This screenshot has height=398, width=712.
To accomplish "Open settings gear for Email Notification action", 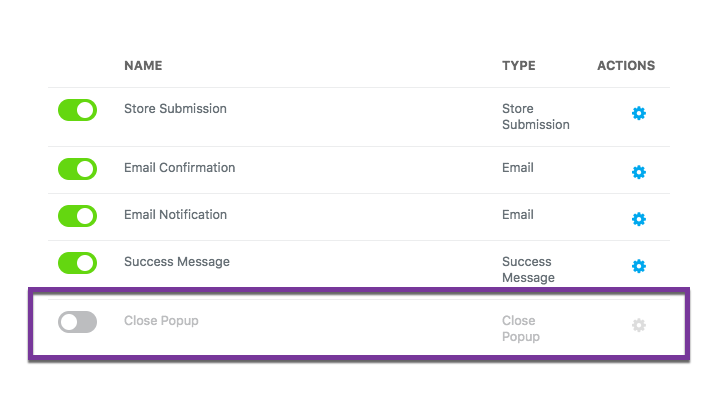I will point(638,219).
